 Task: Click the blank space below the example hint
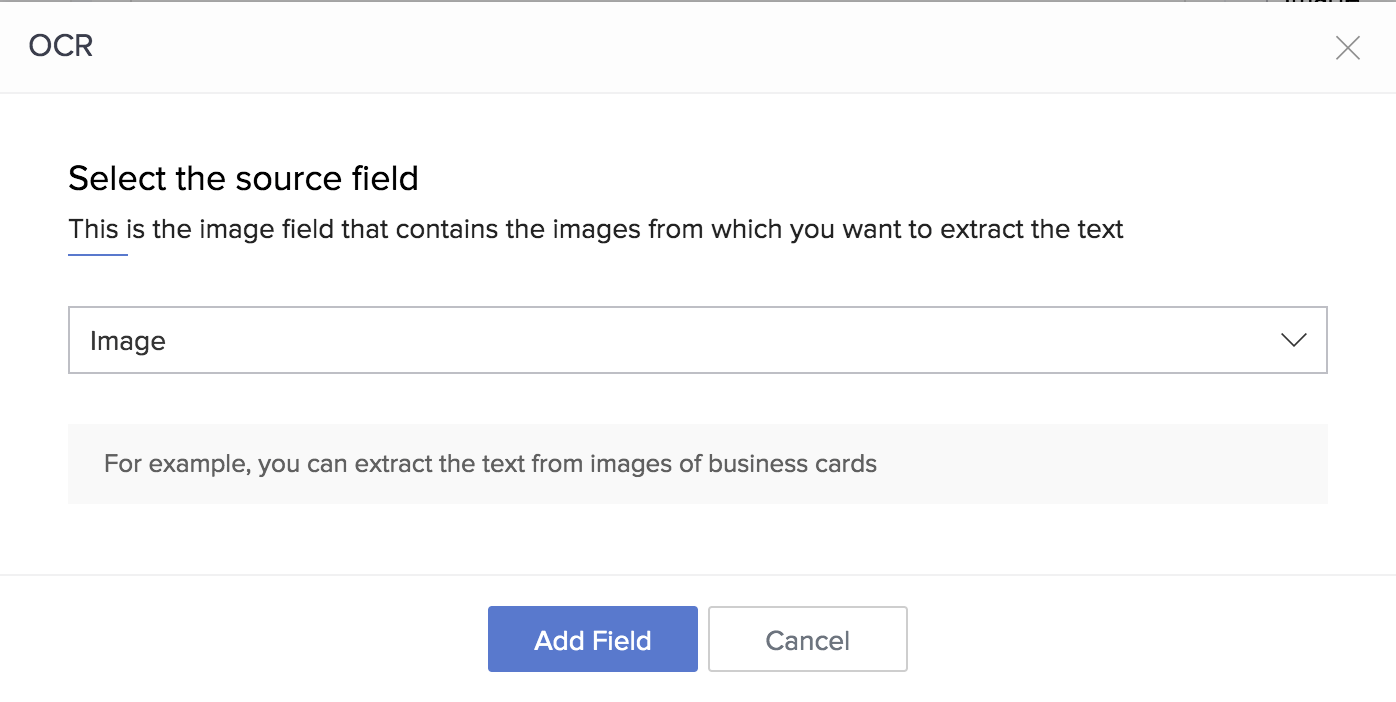click(x=697, y=539)
